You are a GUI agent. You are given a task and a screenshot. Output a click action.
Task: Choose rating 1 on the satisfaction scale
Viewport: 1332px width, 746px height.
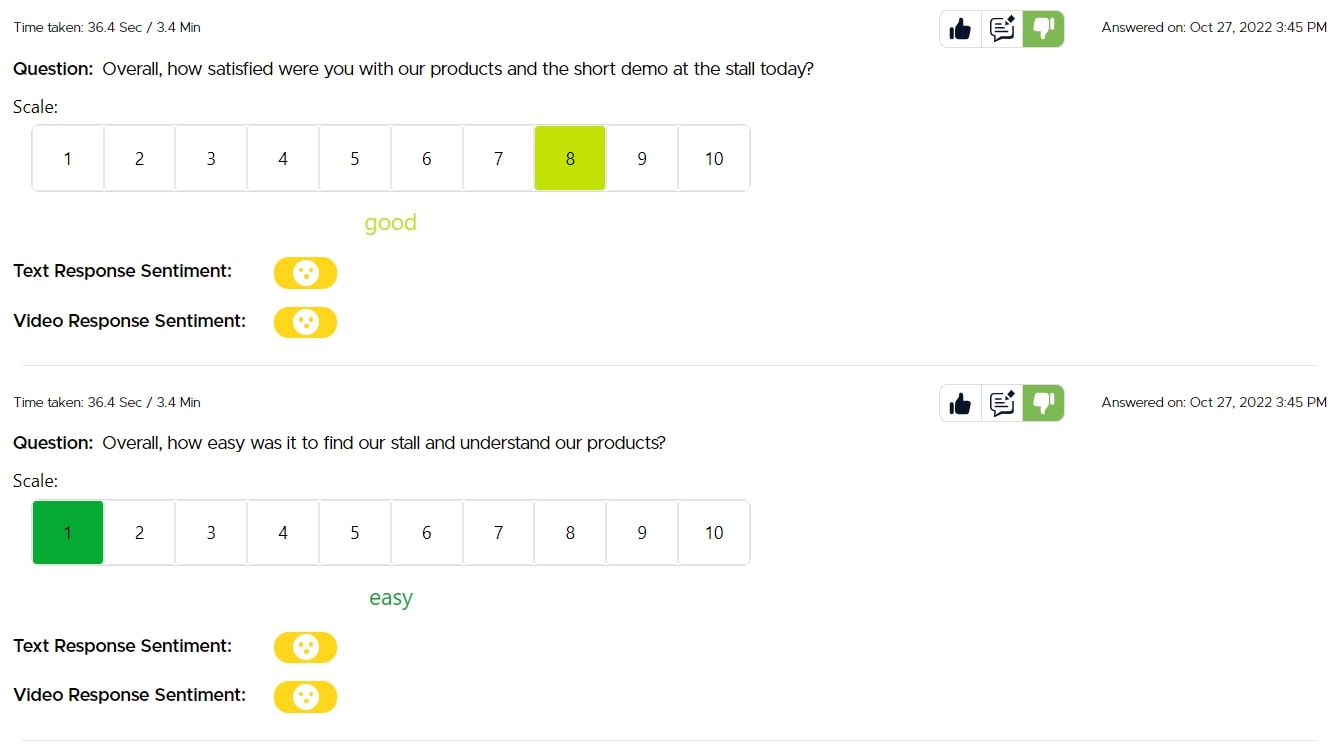pos(68,158)
